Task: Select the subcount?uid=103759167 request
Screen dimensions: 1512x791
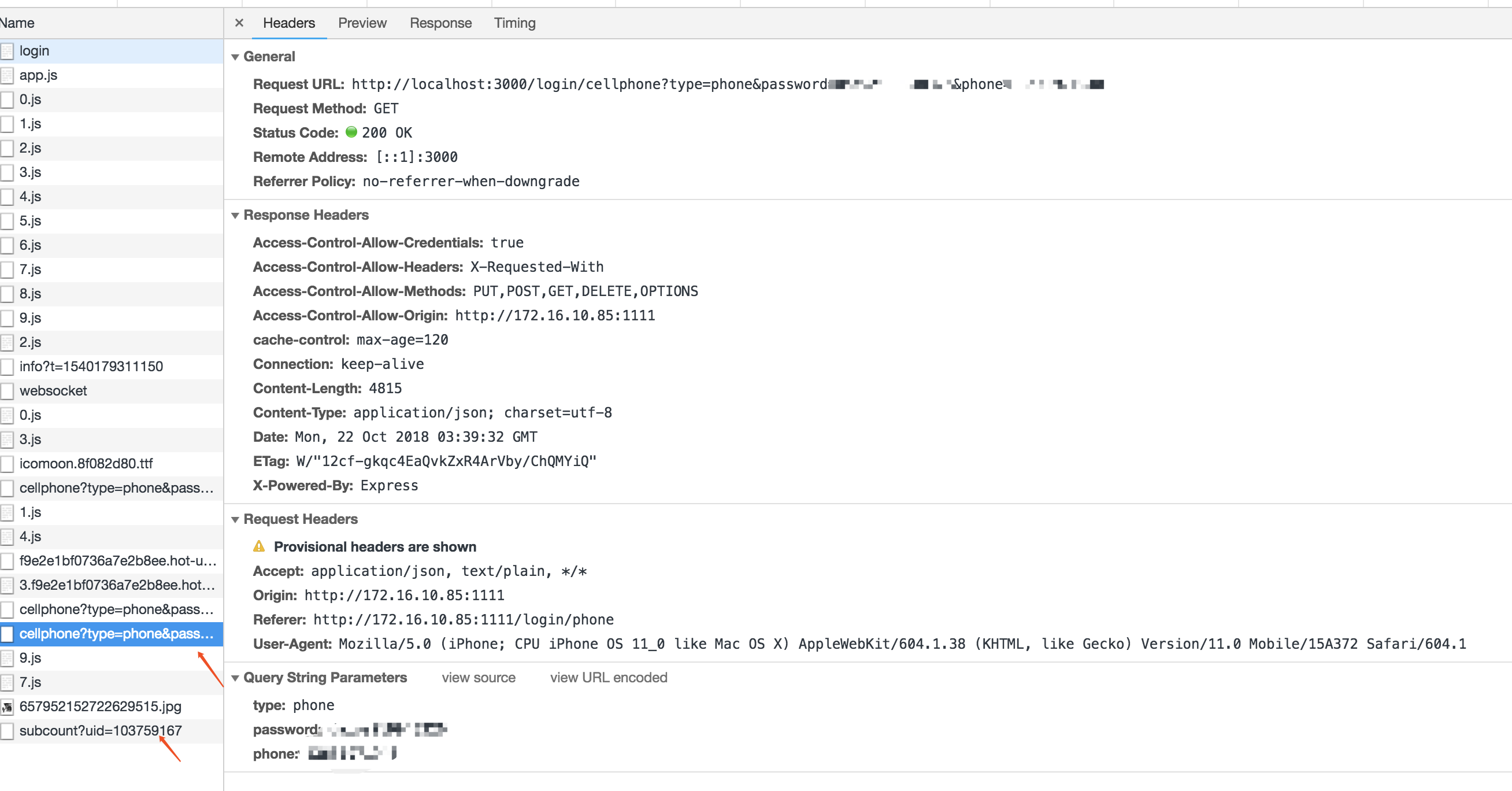Action: click(x=112, y=730)
